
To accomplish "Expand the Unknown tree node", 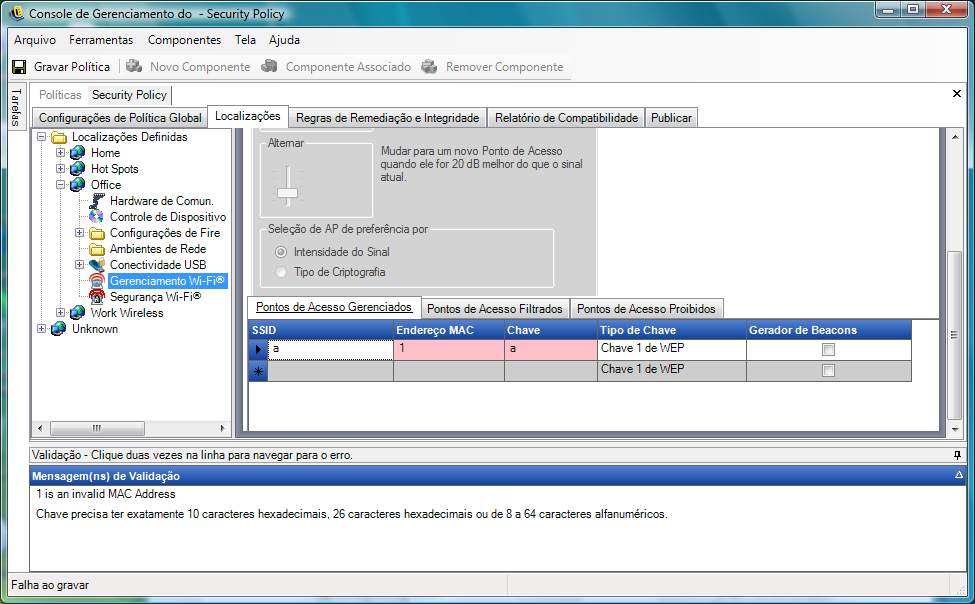I will click(42, 329).
